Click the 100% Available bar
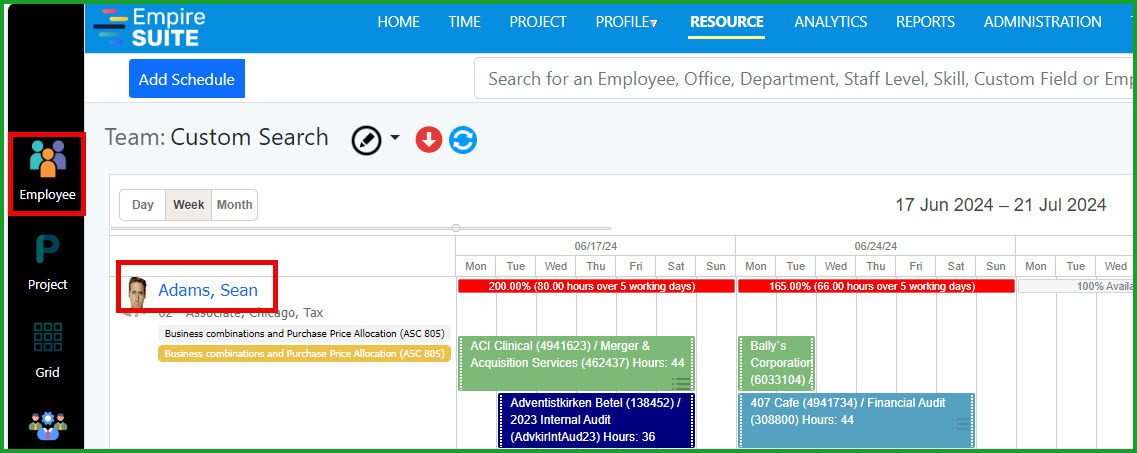Screen dimensions: 1137x453 1077,286
